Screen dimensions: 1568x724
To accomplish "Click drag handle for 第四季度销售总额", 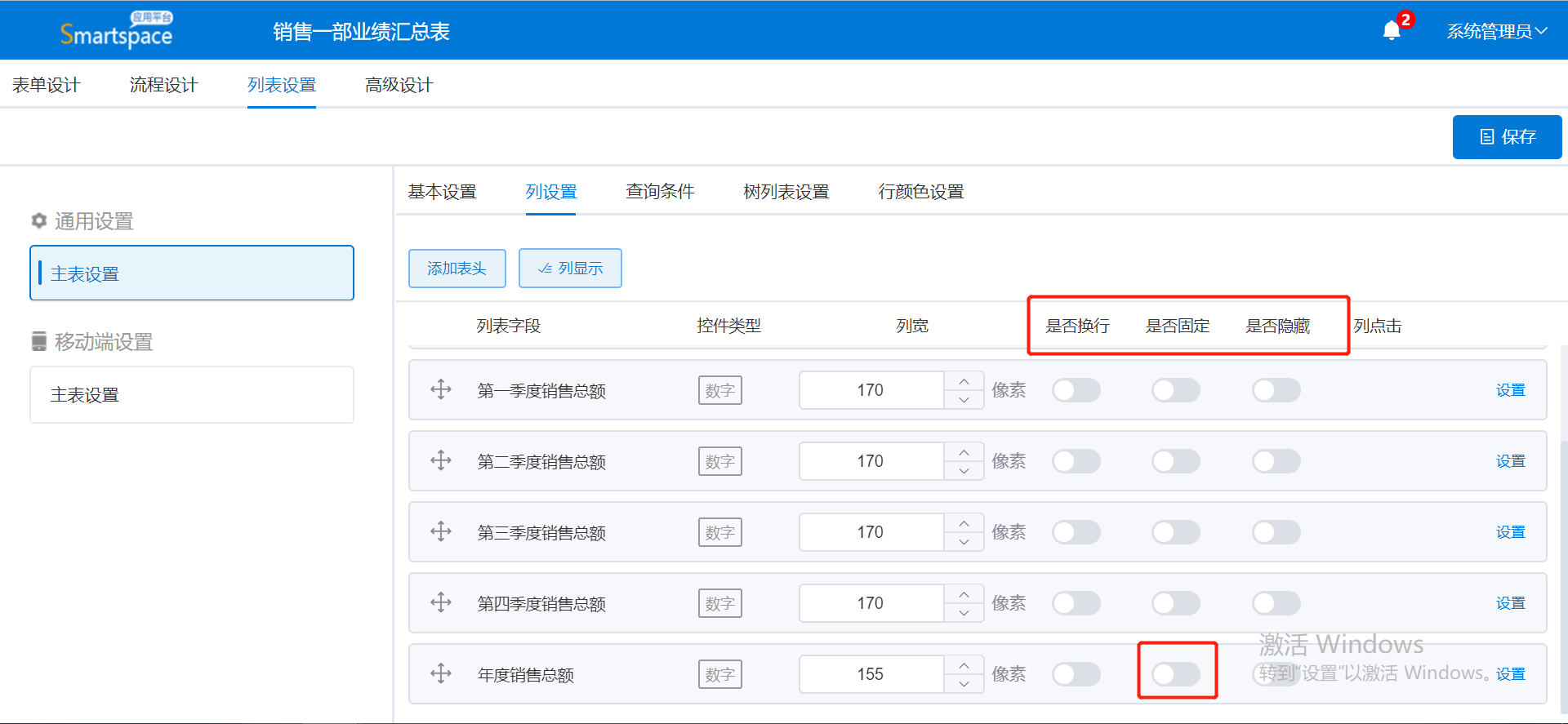I will (441, 602).
